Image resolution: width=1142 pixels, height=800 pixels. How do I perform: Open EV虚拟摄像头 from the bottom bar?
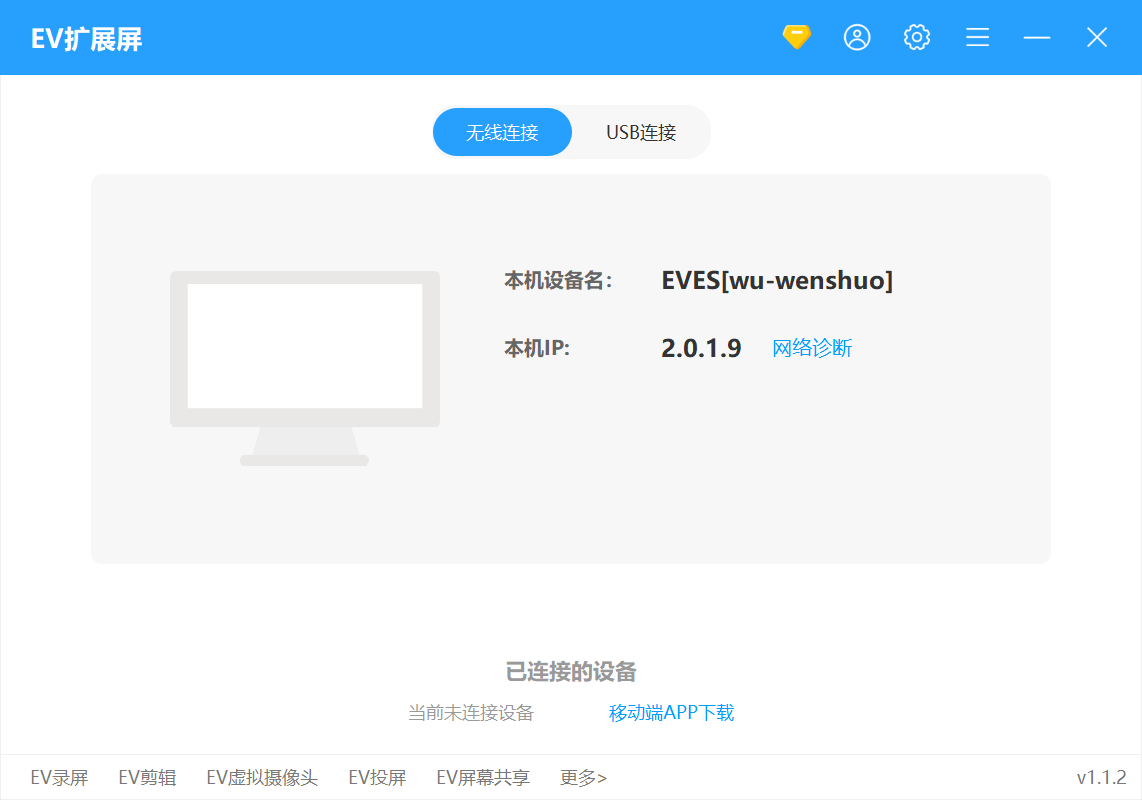coord(261,777)
